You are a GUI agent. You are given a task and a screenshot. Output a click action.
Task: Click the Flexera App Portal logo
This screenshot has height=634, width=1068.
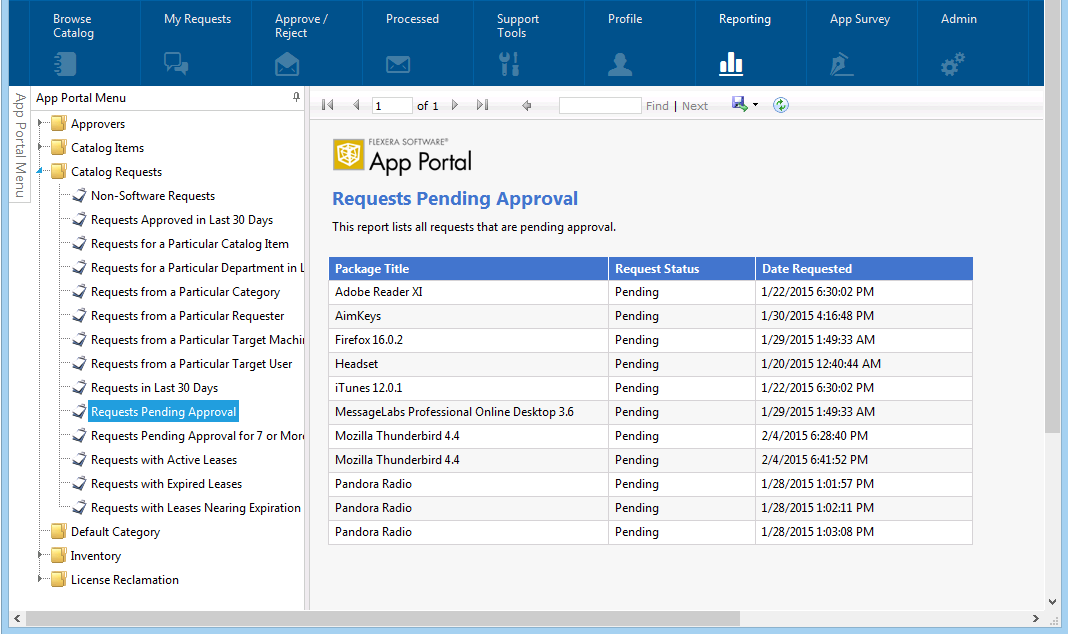point(402,156)
